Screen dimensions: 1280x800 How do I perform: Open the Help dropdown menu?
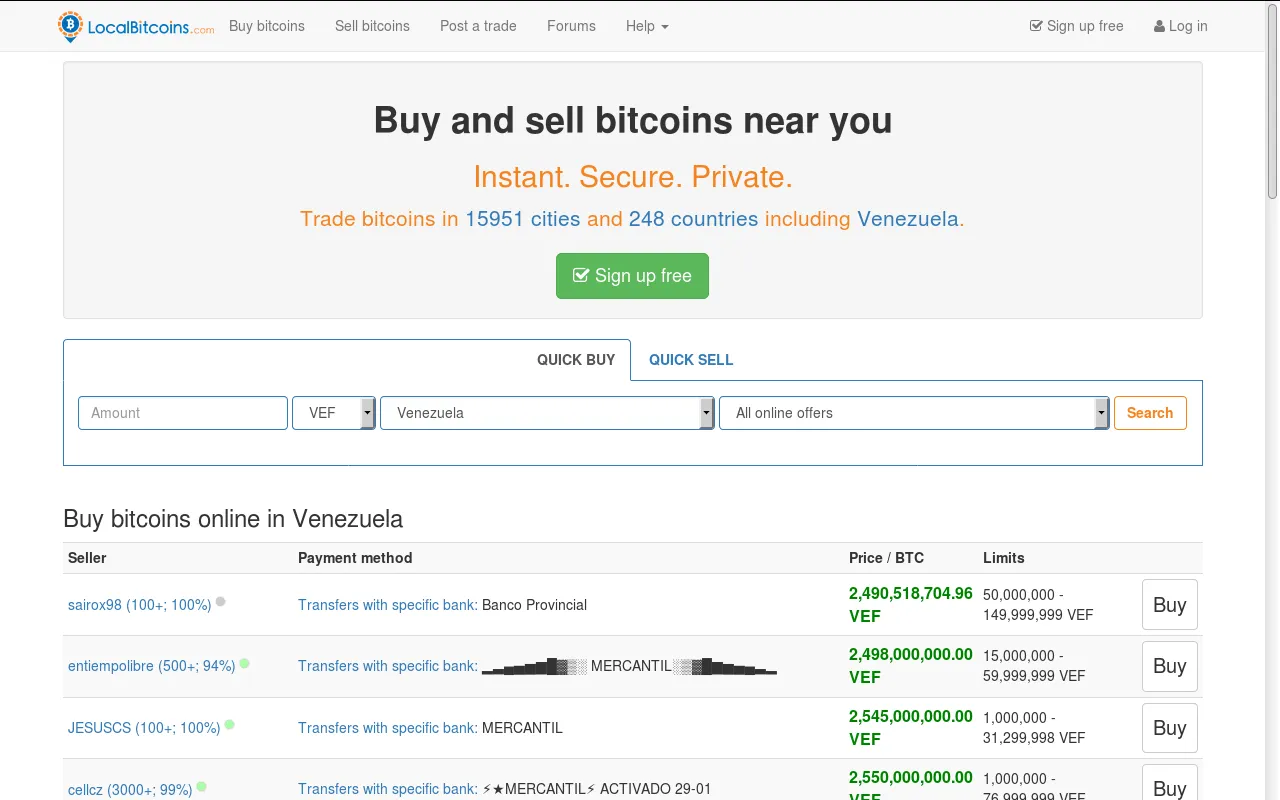647,26
